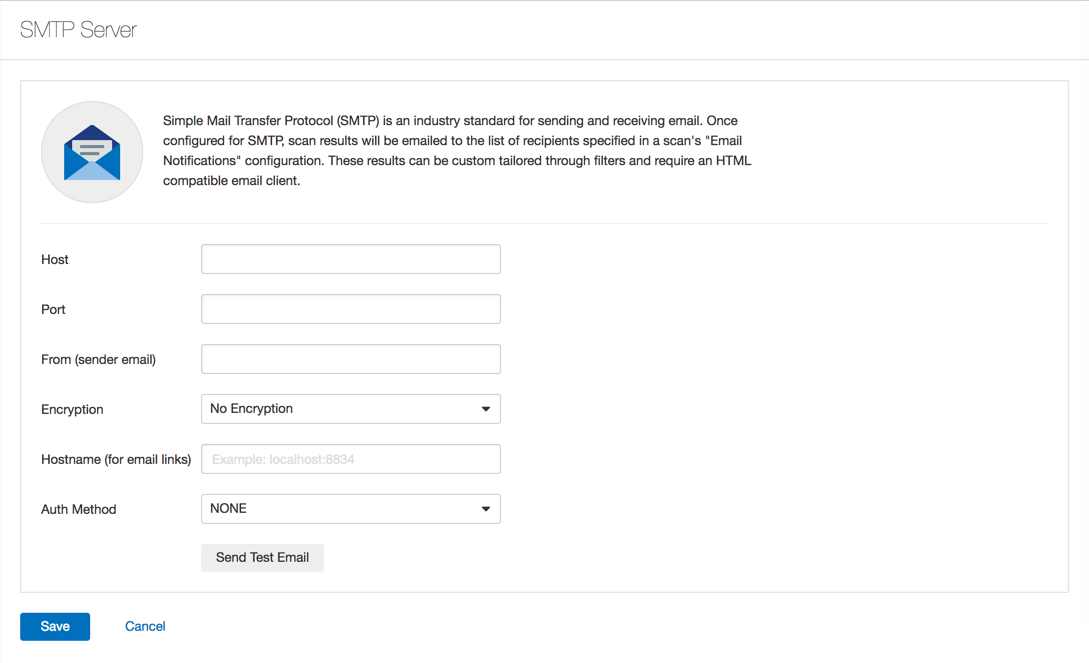Click the SMTP Server page heading
Screen dimensions: 1089x663
(78, 30)
